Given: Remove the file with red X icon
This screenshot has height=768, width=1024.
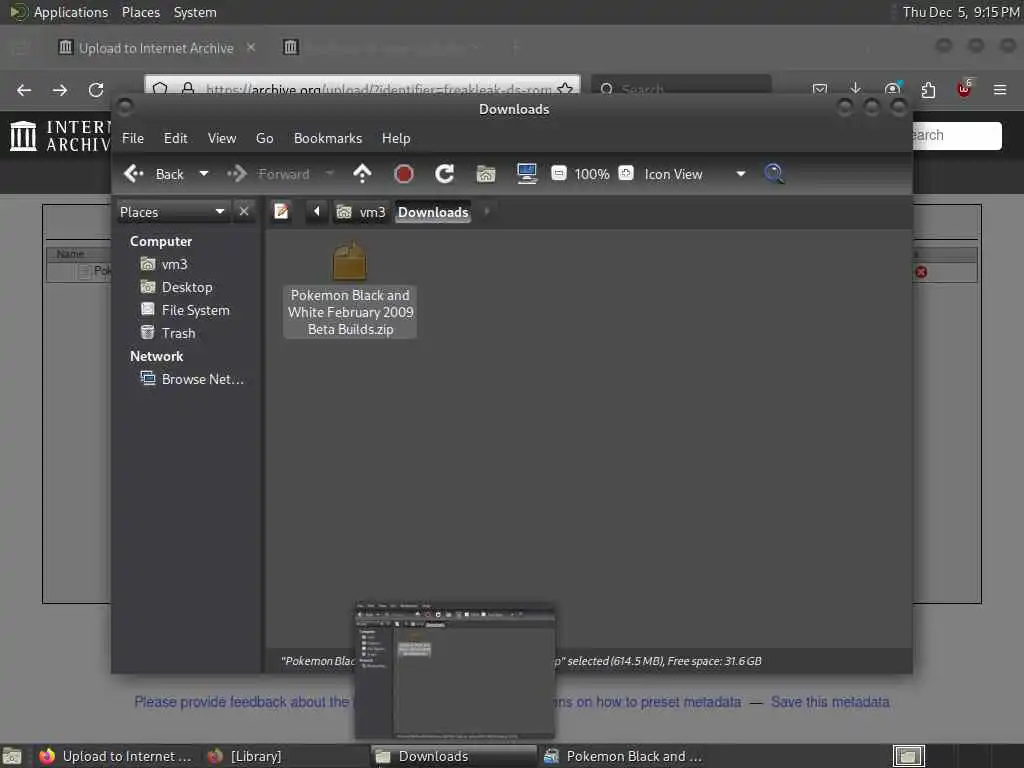Looking at the screenshot, I should point(921,272).
